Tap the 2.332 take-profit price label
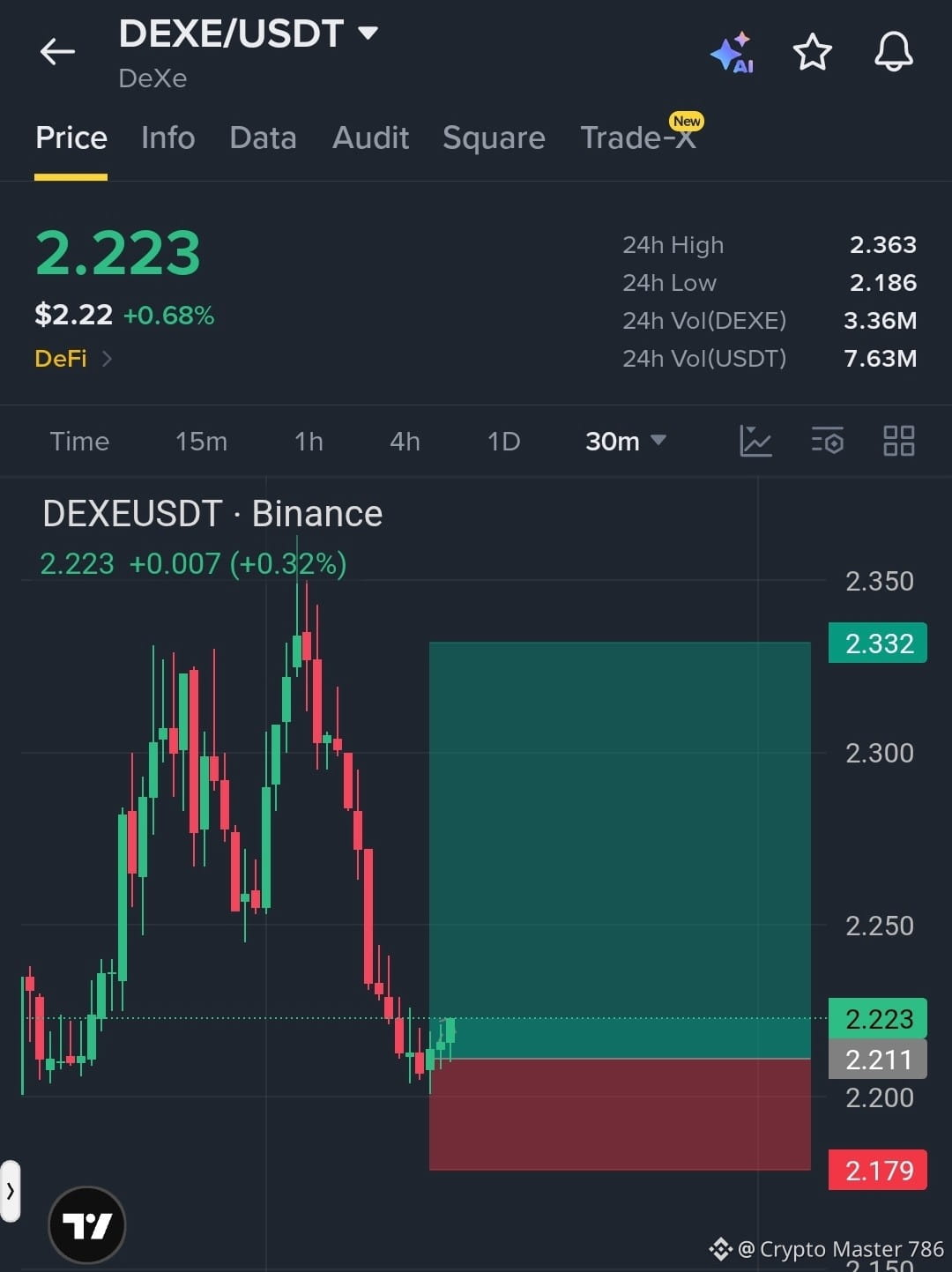 pos(878,643)
